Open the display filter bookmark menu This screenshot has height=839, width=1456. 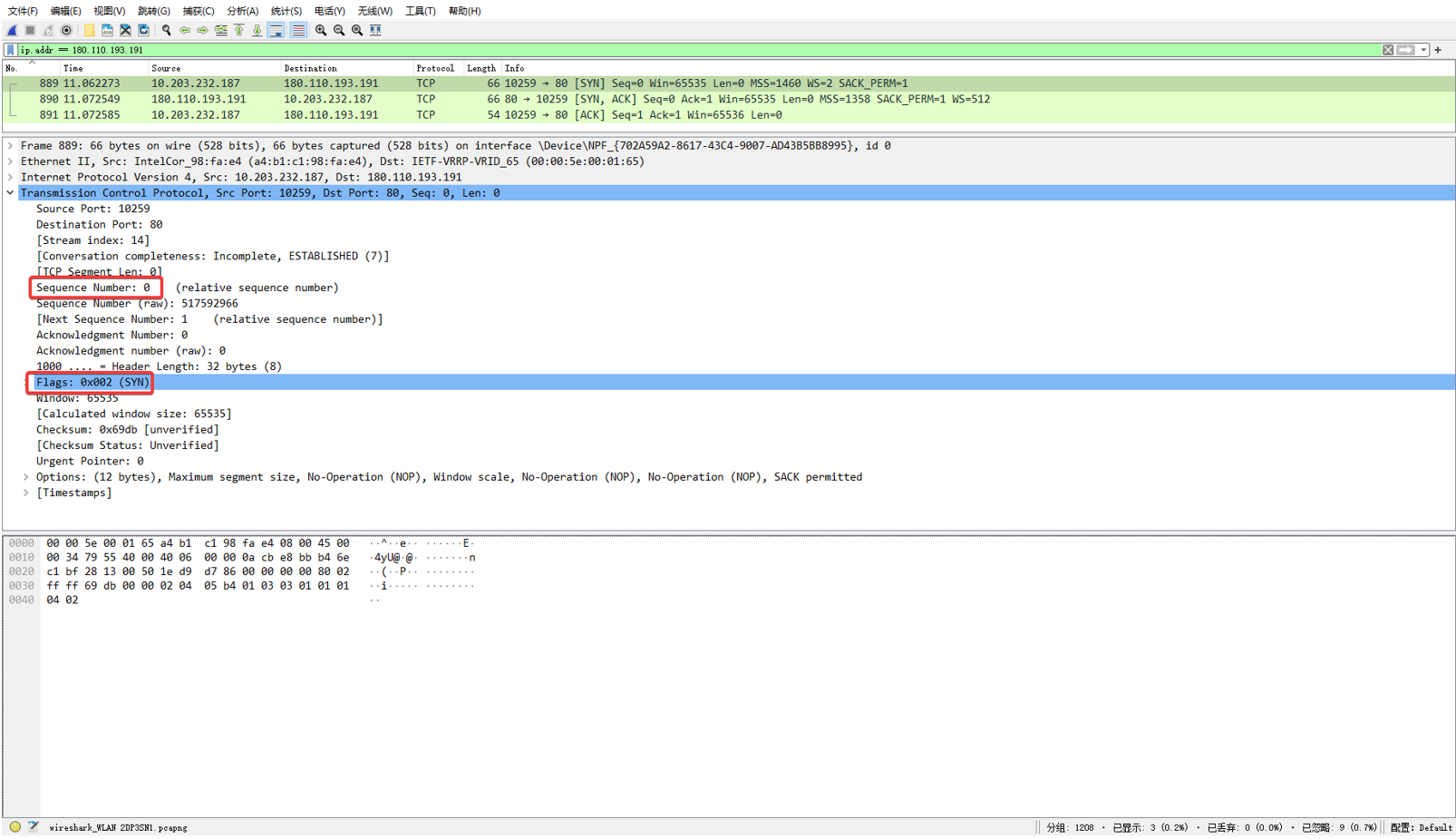(x=11, y=50)
